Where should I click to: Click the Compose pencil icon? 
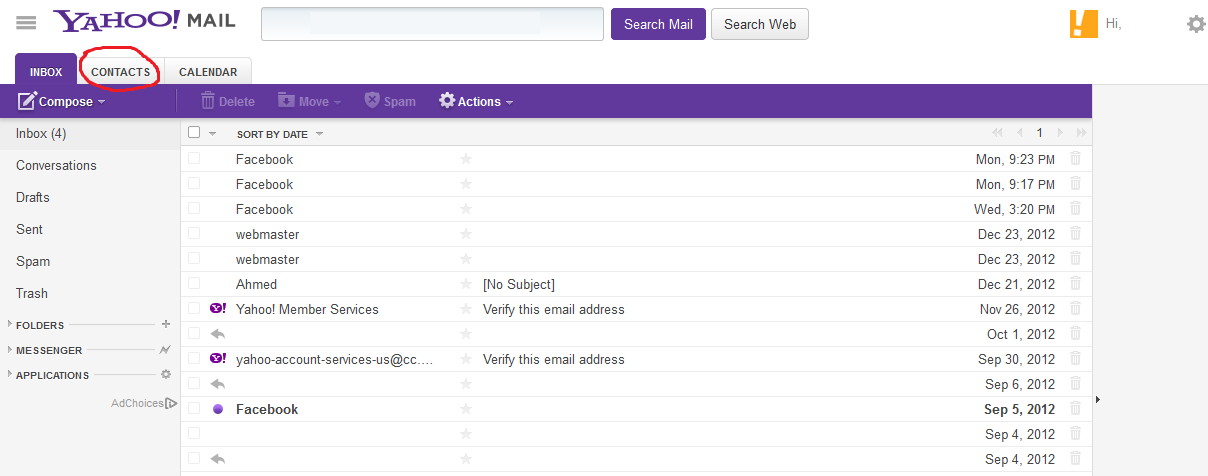[27, 101]
